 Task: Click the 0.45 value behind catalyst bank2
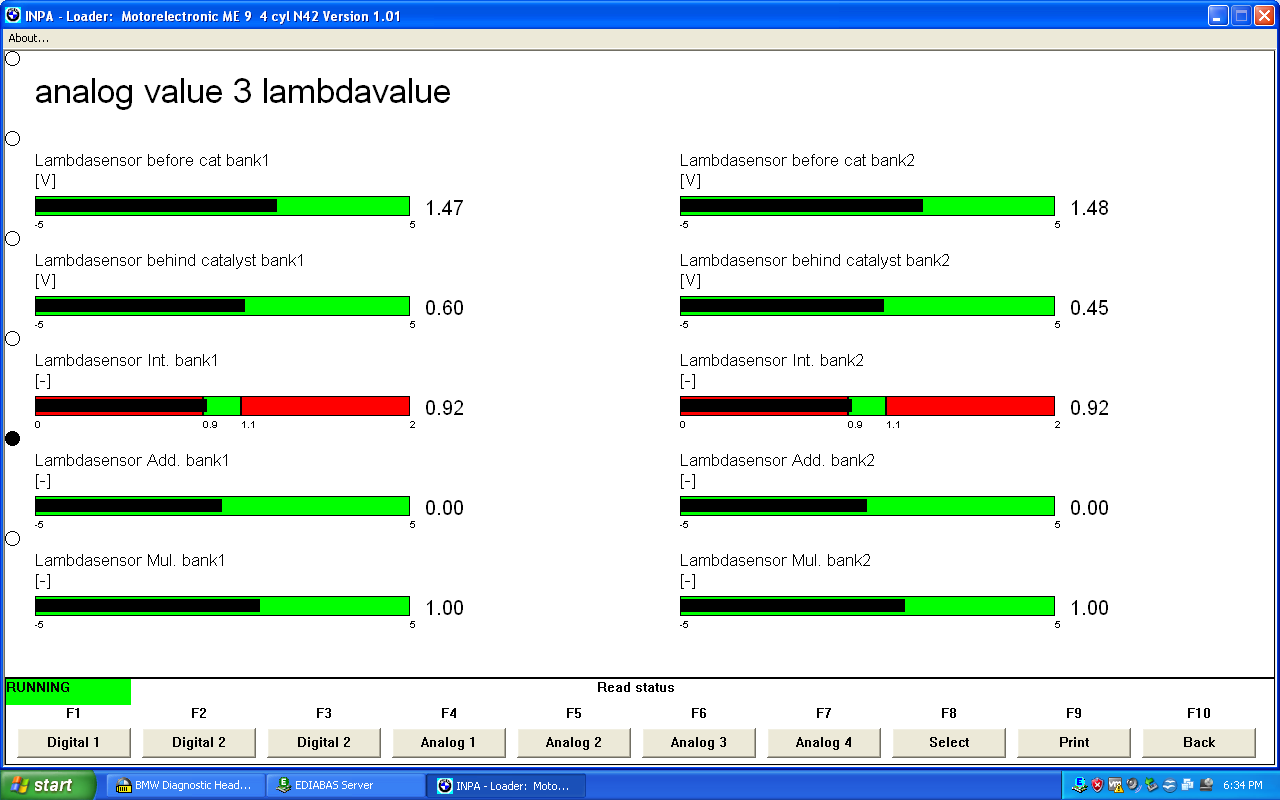[x=1090, y=308]
